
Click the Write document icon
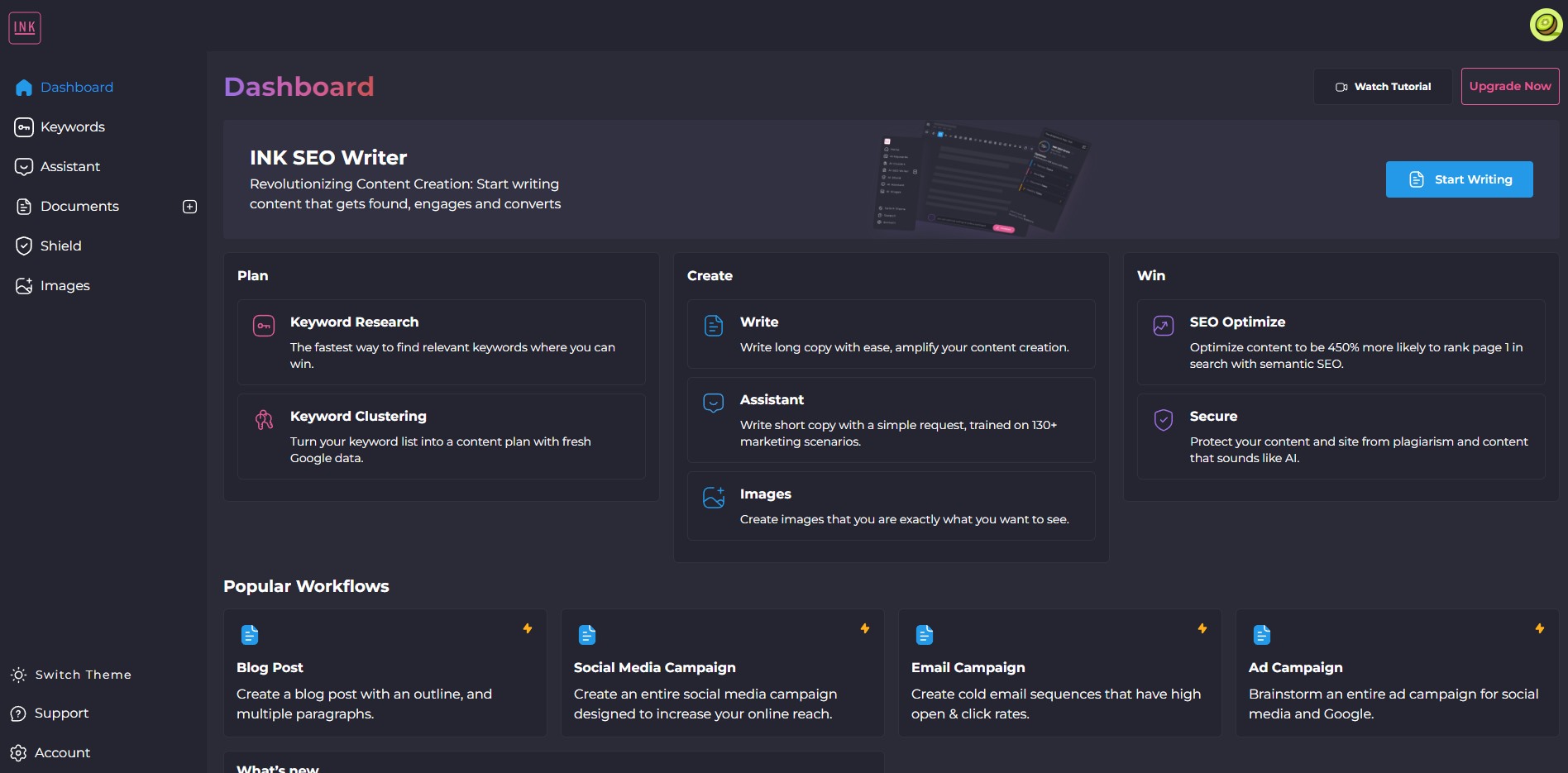pos(714,326)
